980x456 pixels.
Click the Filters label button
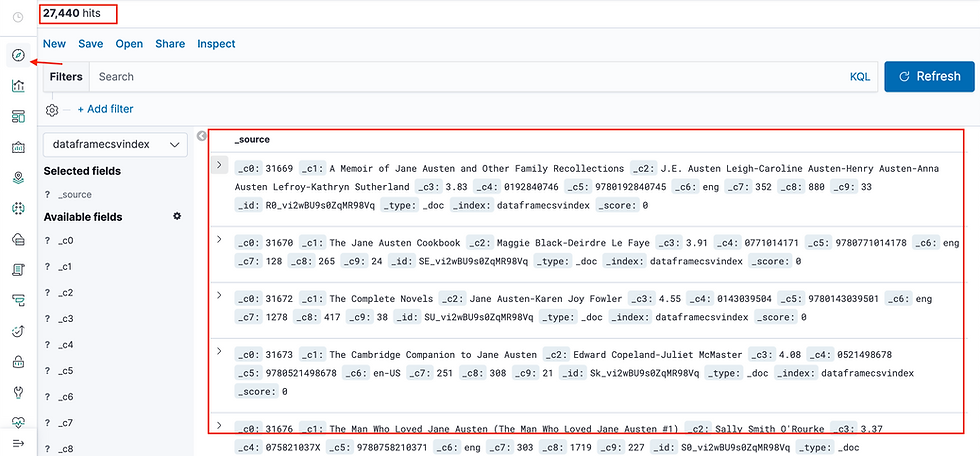pyautogui.click(x=66, y=77)
